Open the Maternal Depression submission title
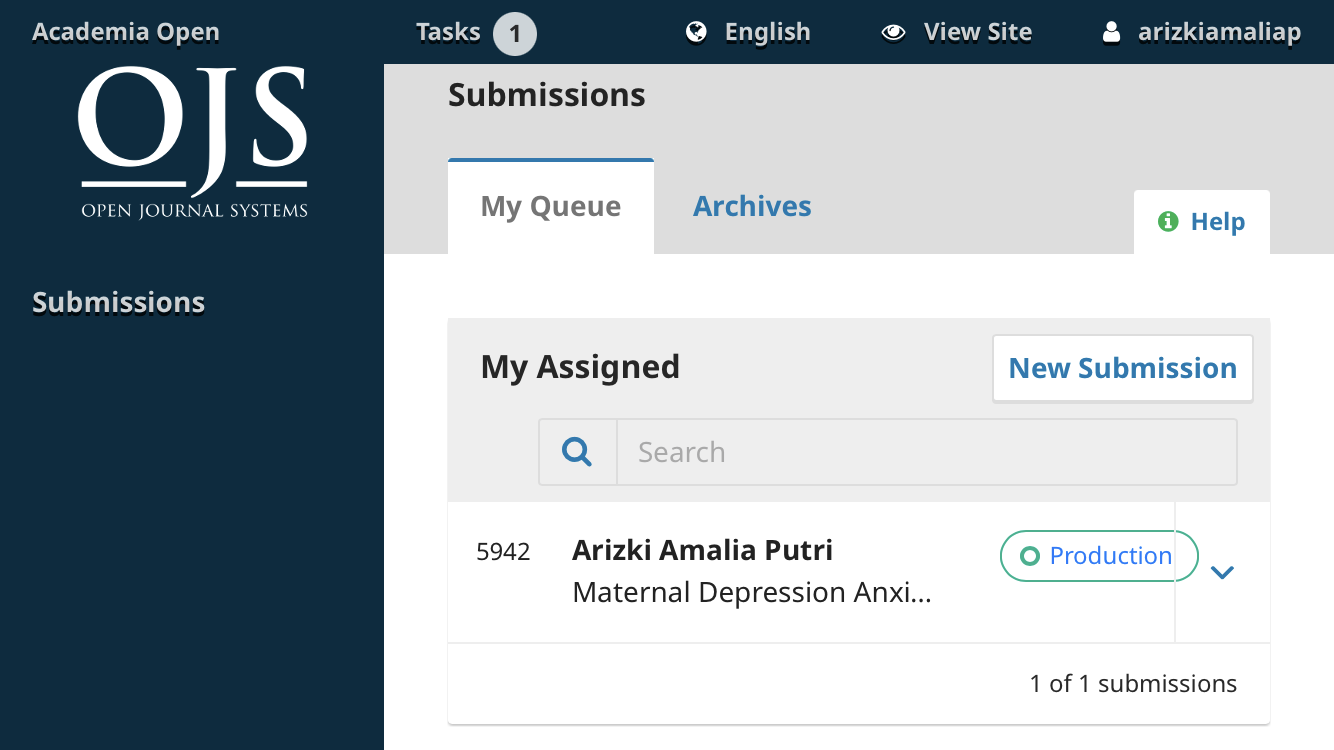Viewport: 1334px width, 750px height. pyautogui.click(x=751, y=592)
